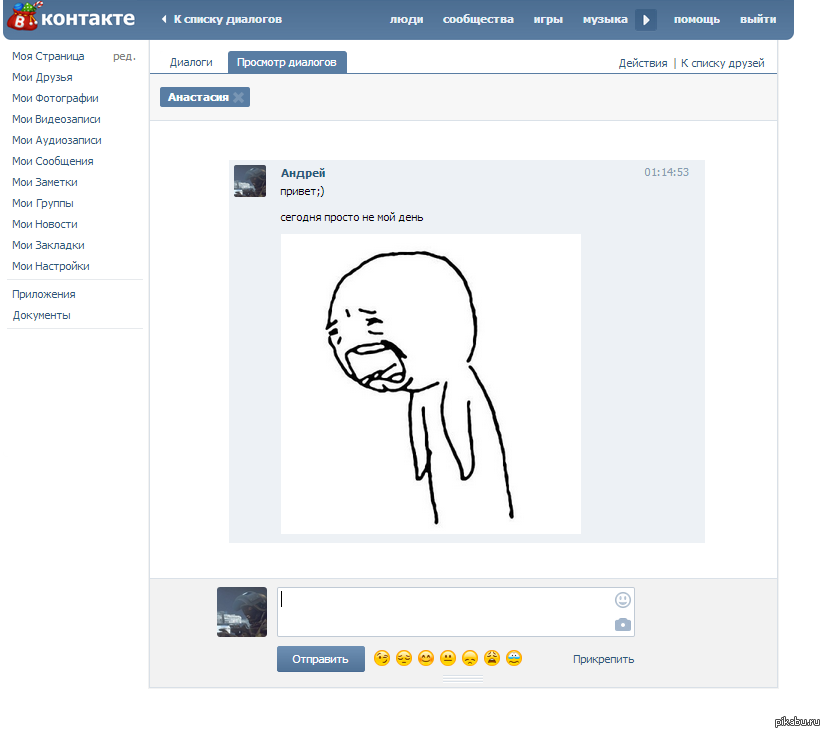Open the emoji picker smiley in message box

pyautogui.click(x=623, y=600)
